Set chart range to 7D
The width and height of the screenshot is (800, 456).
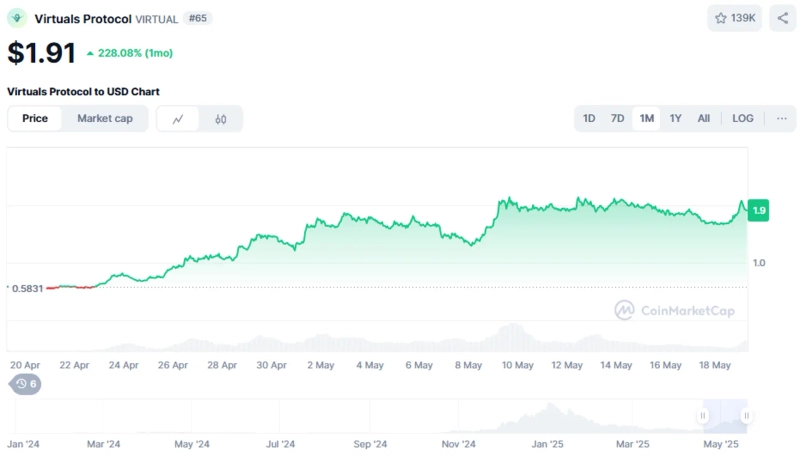pos(618,118)
